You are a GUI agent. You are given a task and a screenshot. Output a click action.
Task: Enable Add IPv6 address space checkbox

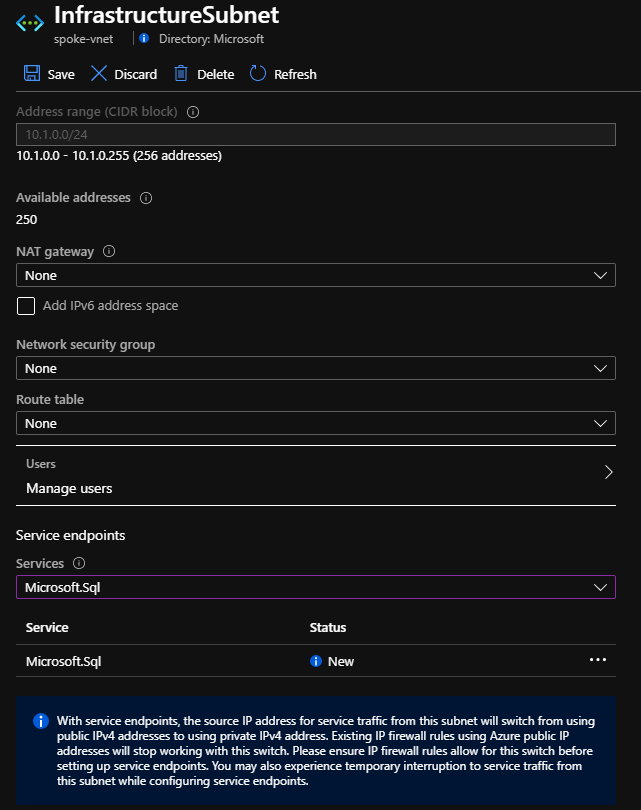coord(26,306)
